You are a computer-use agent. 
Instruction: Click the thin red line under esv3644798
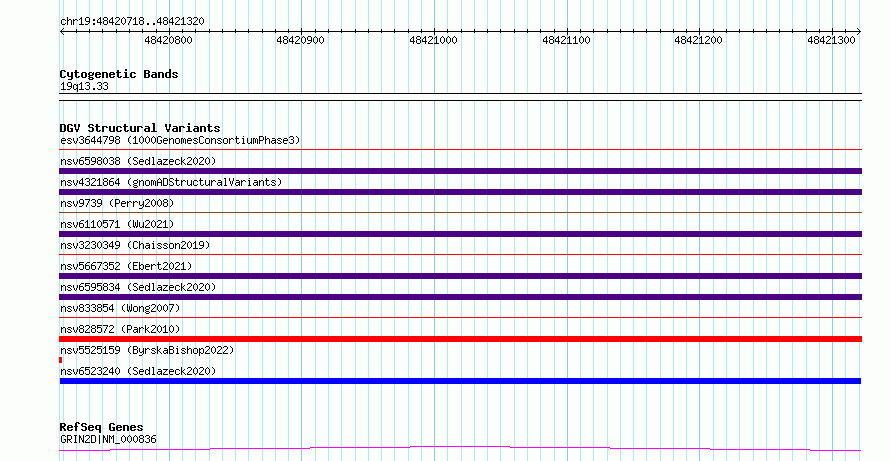click(460, 150)
